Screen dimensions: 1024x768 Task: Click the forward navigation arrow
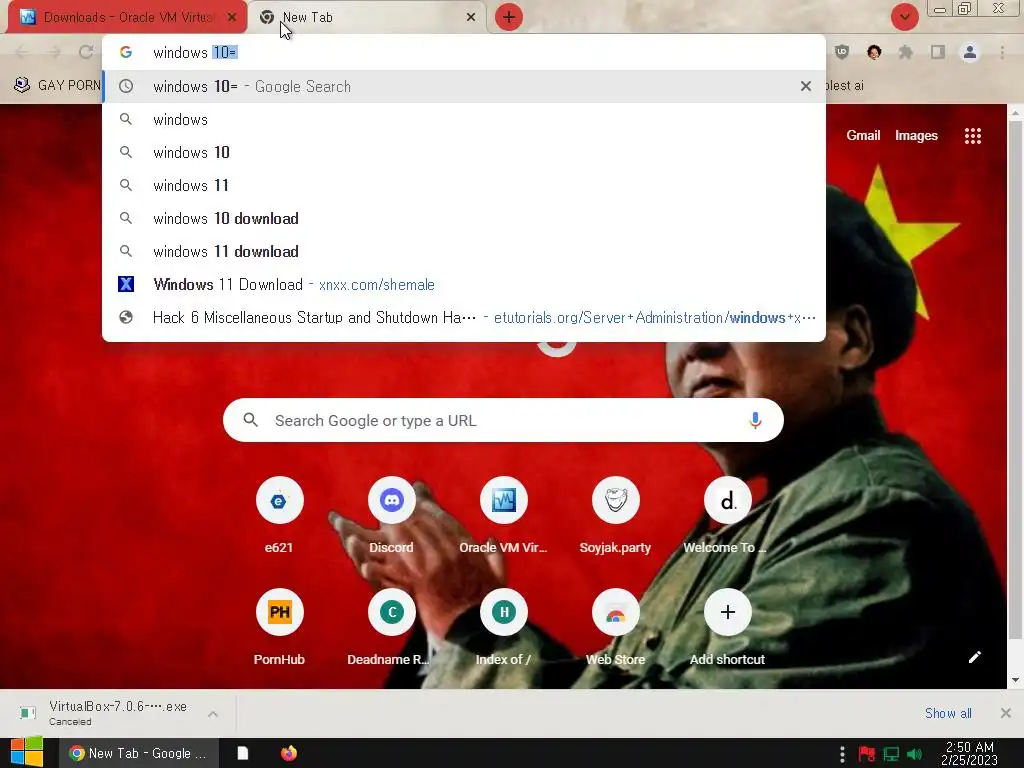54,52
